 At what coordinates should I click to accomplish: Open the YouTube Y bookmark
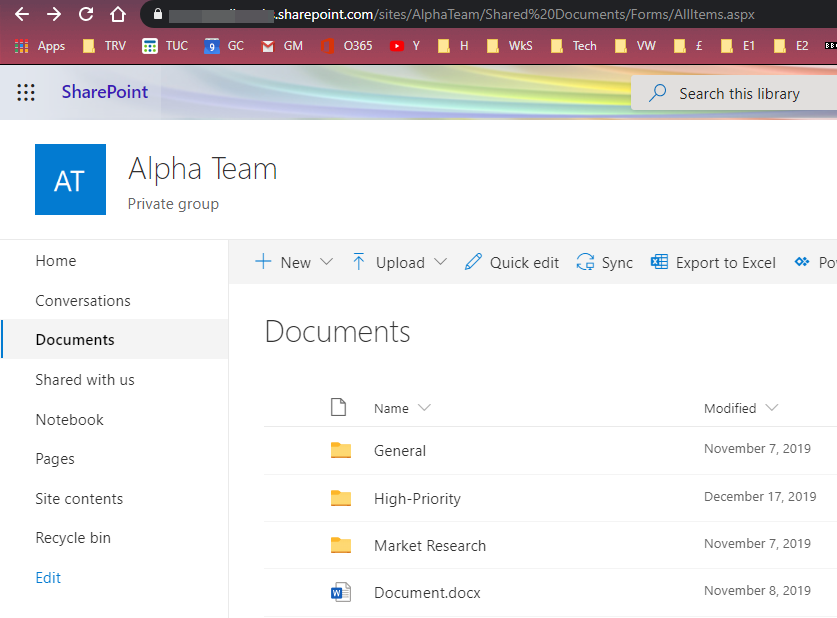405,46
